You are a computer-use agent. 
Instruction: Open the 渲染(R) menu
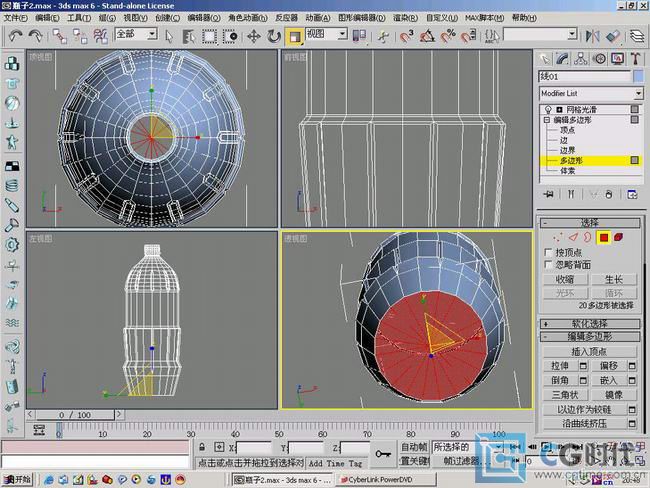pos(405,18)
